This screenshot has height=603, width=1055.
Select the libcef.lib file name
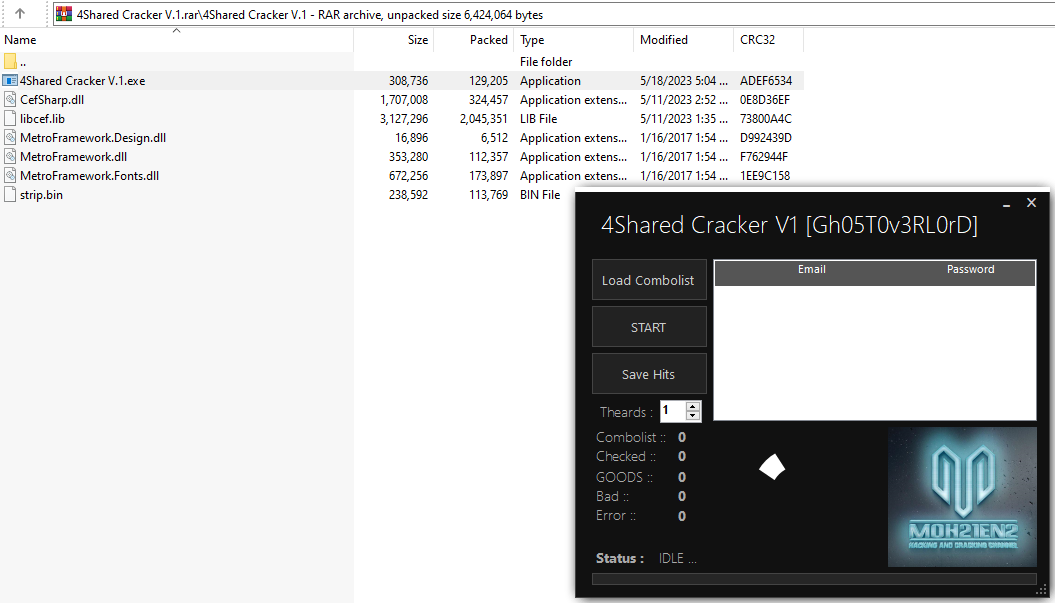tap(42, 118)
